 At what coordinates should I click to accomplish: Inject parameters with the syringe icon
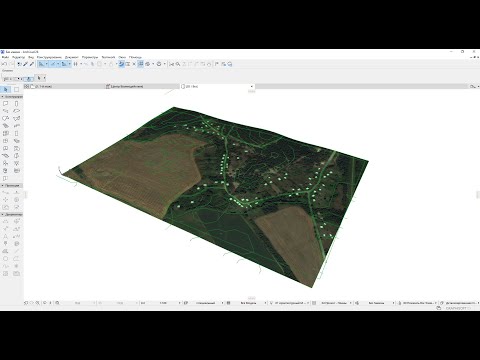pos(32,64)
